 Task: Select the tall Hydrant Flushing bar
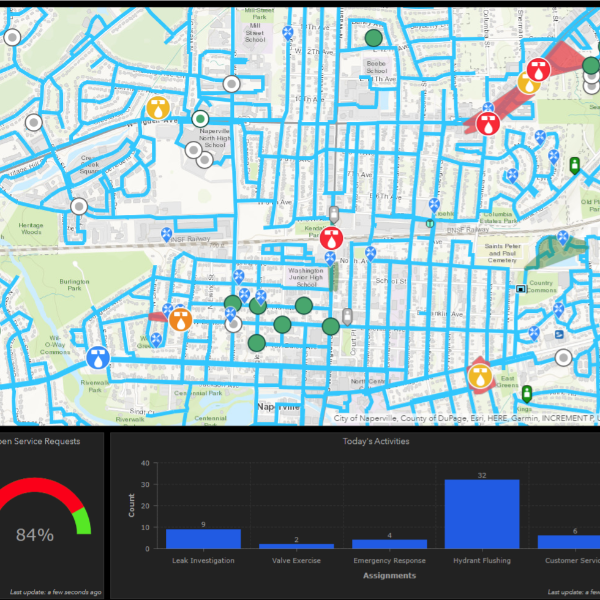click(482, 514)
